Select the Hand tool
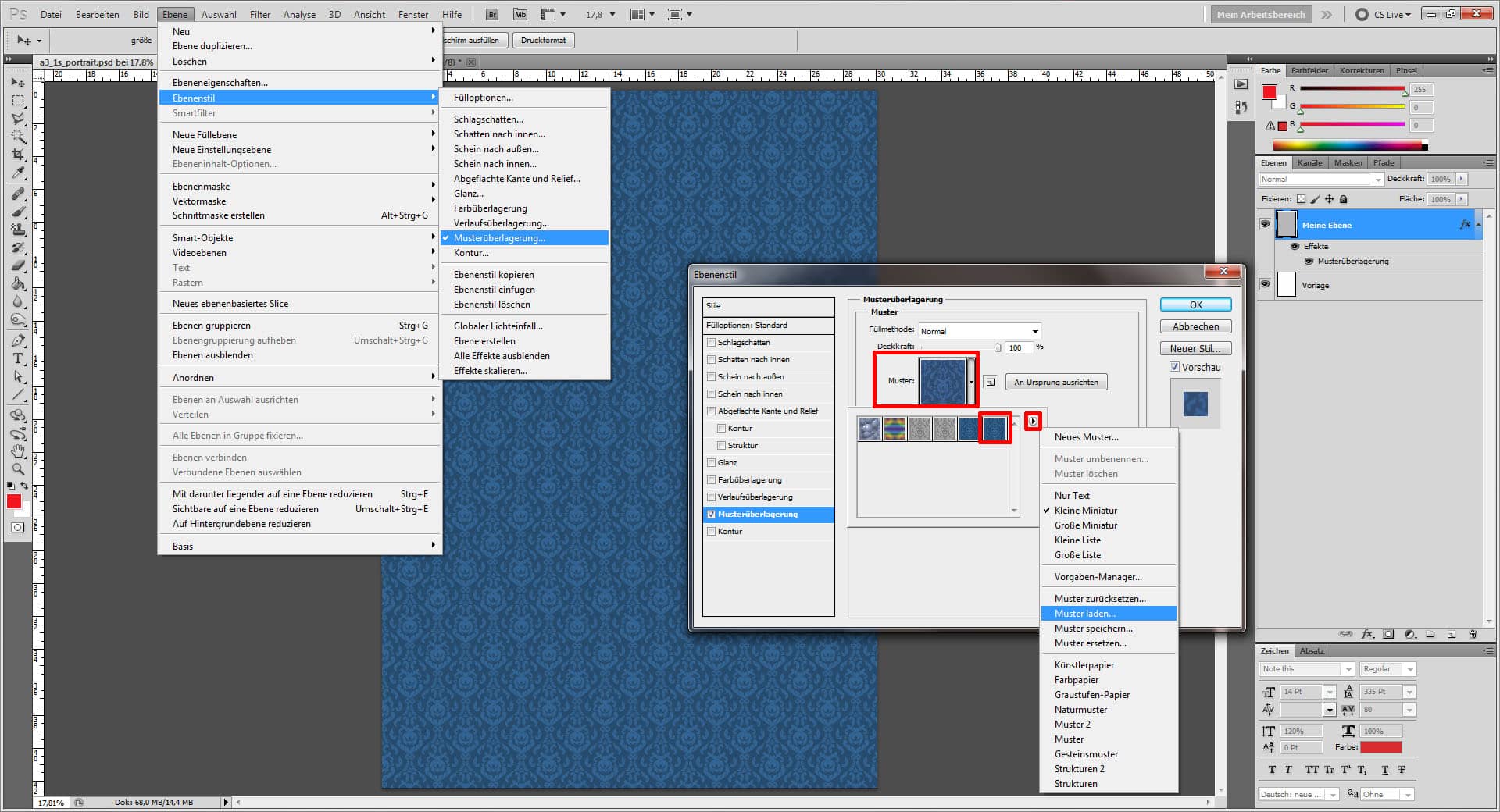The image size is (1500, 812). click(x=17, y=451)
